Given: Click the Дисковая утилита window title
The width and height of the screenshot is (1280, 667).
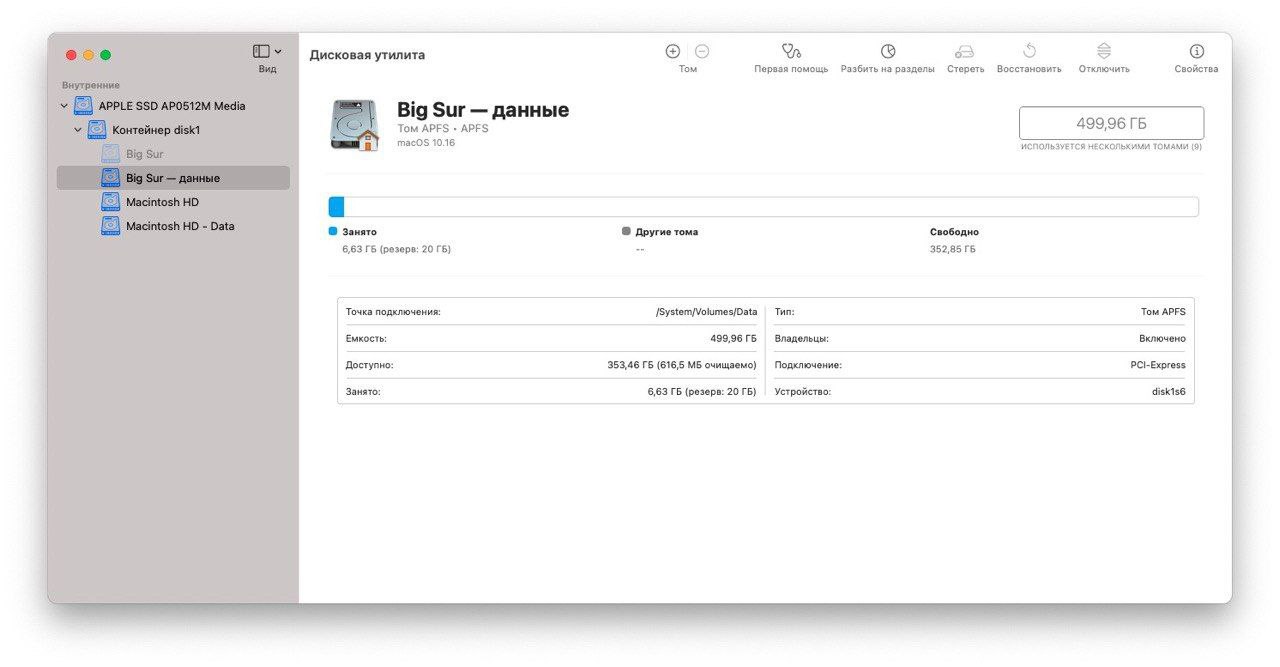Looking at the screenshot, I should point(367,55).
